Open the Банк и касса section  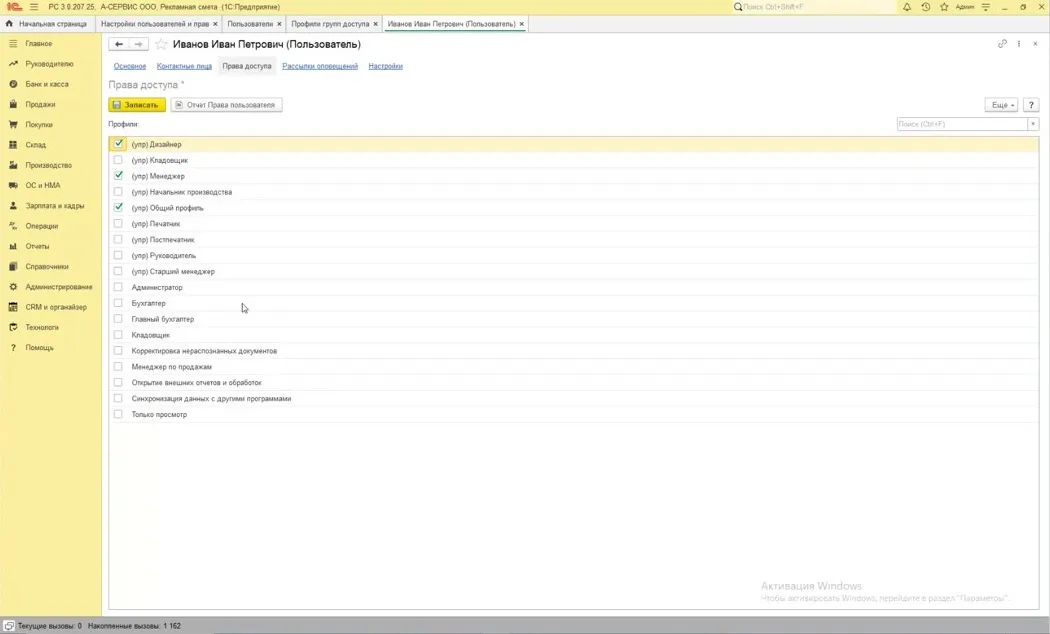coord(47,84)
